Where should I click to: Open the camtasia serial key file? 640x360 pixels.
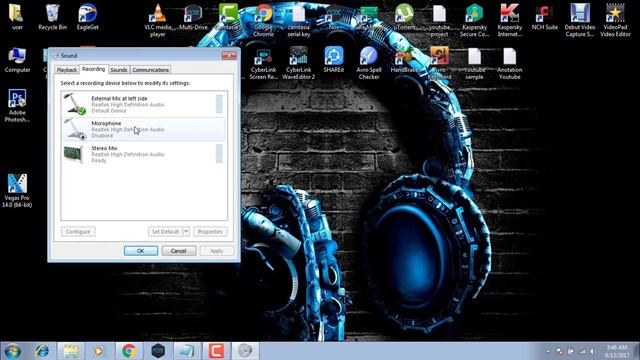[298, 20]
